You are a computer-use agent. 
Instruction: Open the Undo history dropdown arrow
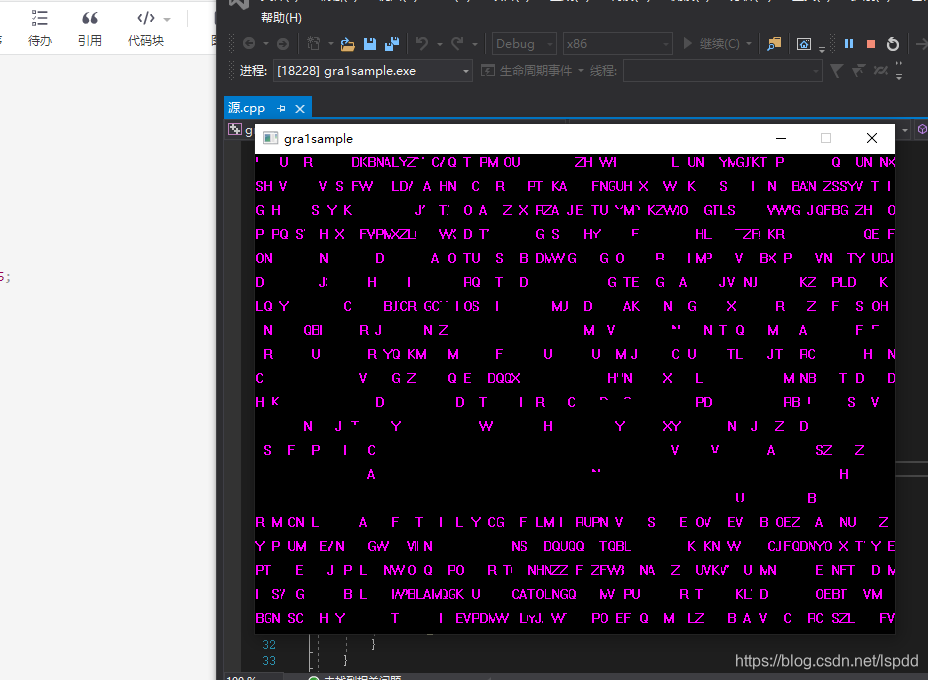point(440,44)
